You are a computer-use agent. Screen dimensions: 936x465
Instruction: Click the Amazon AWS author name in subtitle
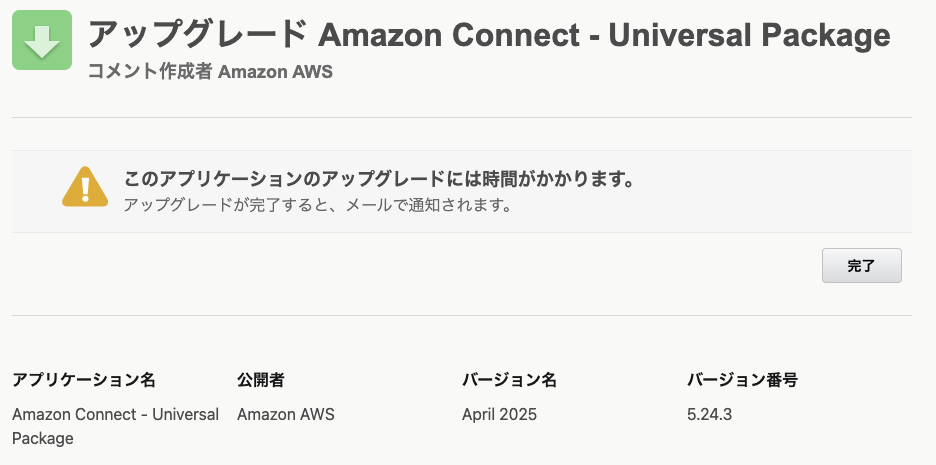click(x=275, y=72)
